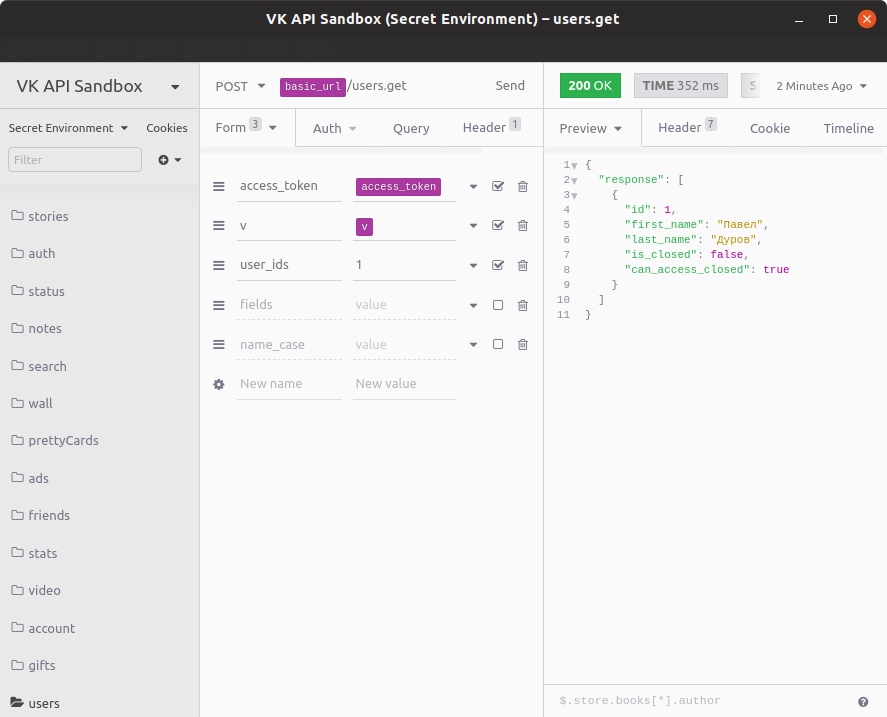Switch to the Timeline tab
Viewport: 887px width, 717px height.
[849, 128]
